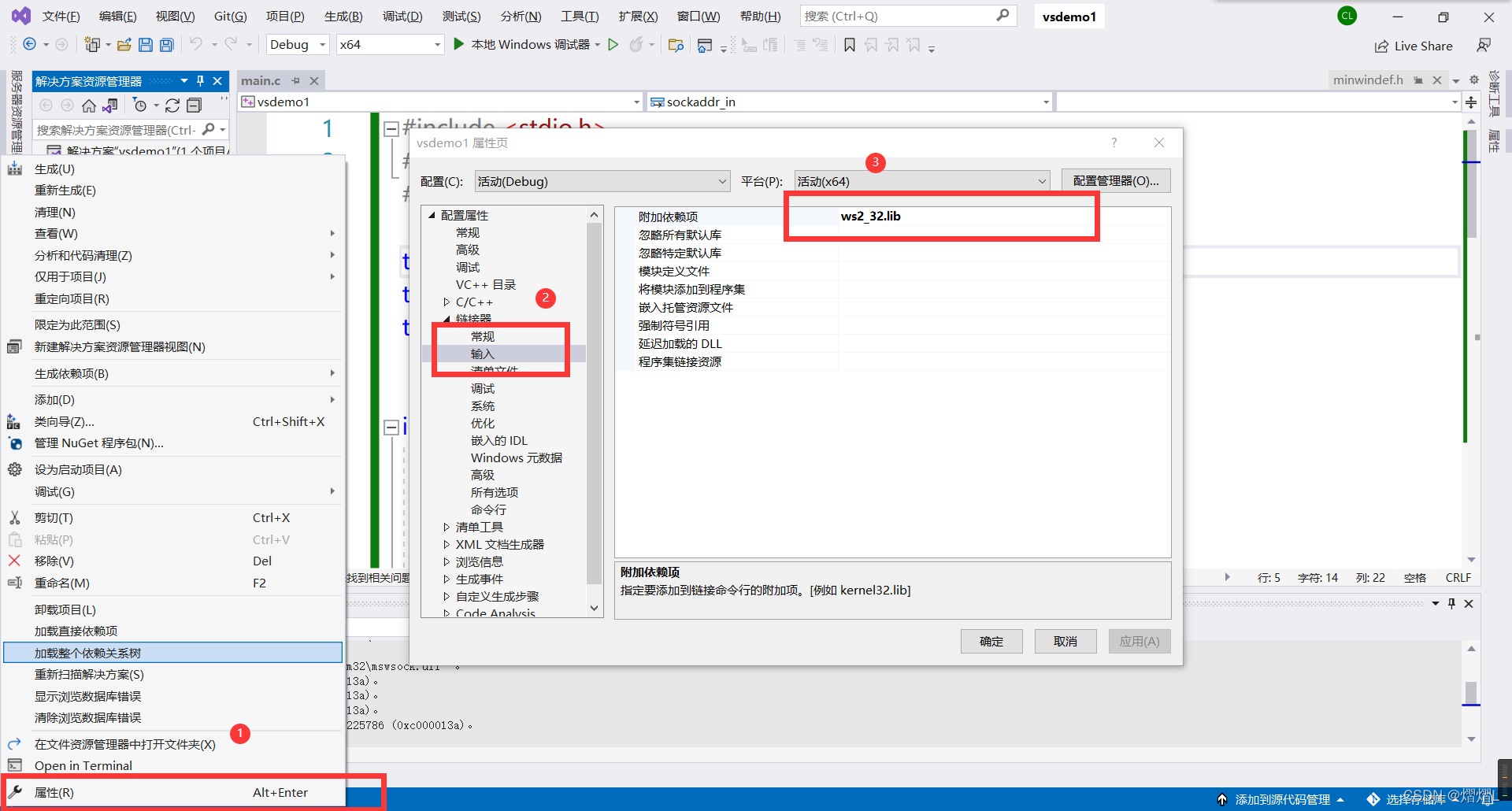Click the feedback icon beside Live Share
The image size is (1512, 811).
tap(1484, 46)
